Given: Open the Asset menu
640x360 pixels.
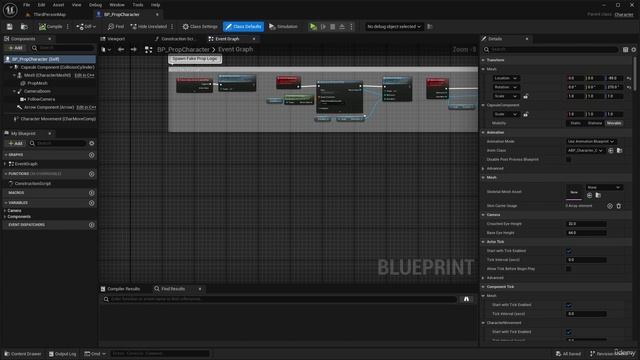Looking at the screenshot, I should (58, 5).
